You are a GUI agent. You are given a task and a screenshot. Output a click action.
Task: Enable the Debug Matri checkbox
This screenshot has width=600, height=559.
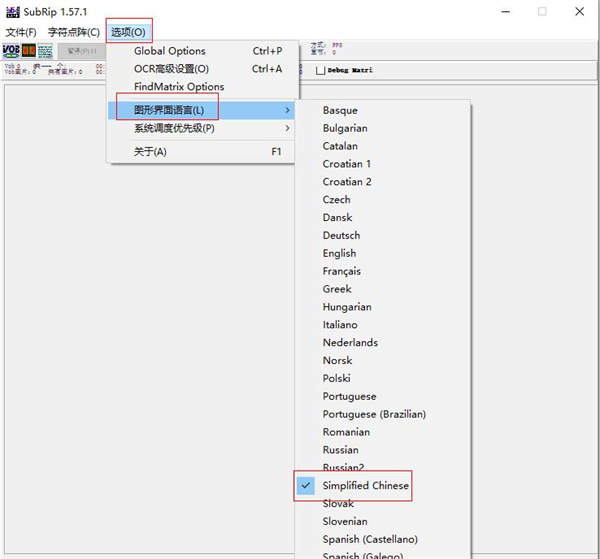320,70
